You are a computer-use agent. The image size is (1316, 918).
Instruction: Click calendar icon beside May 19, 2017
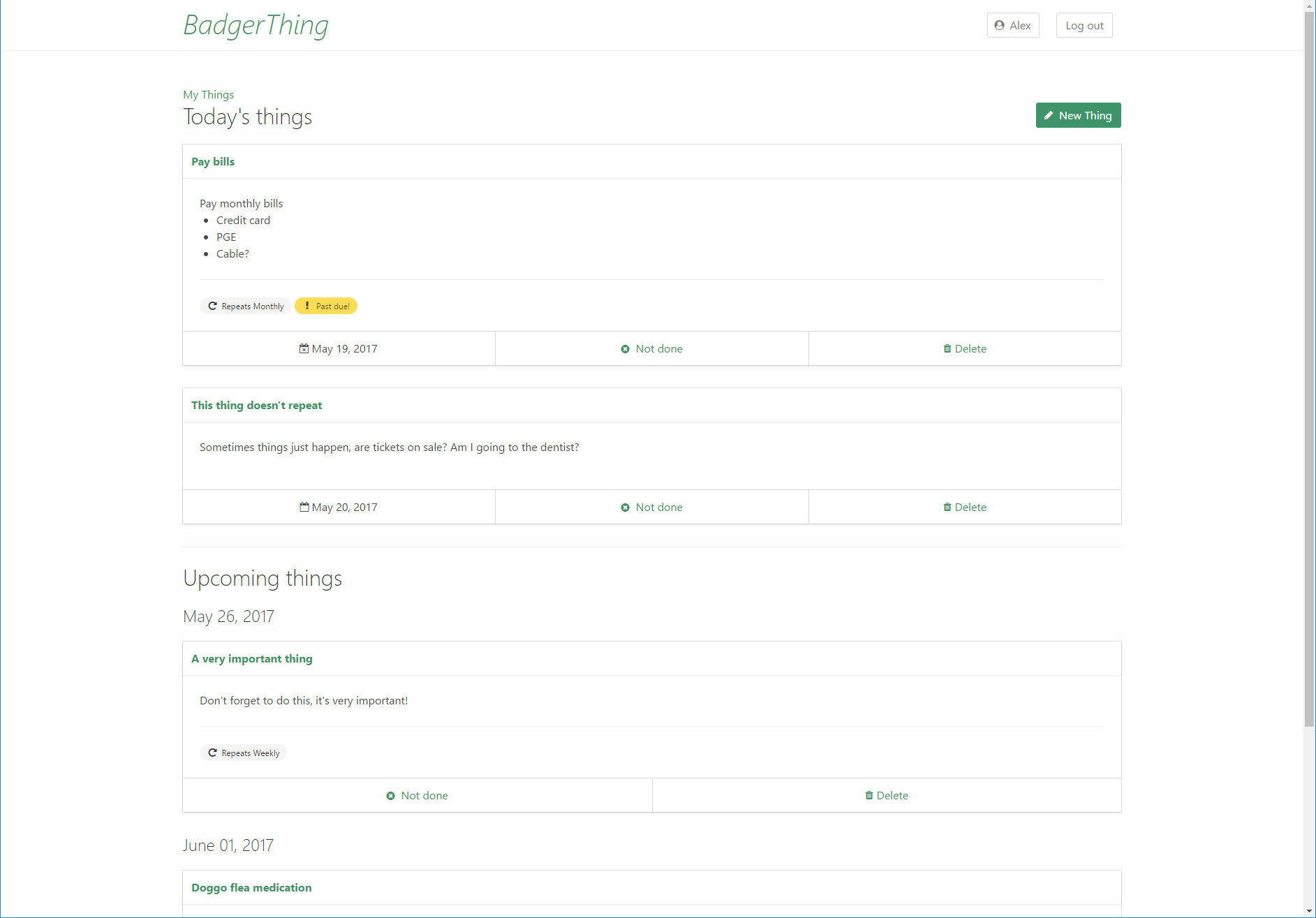(x=304, y=348)
